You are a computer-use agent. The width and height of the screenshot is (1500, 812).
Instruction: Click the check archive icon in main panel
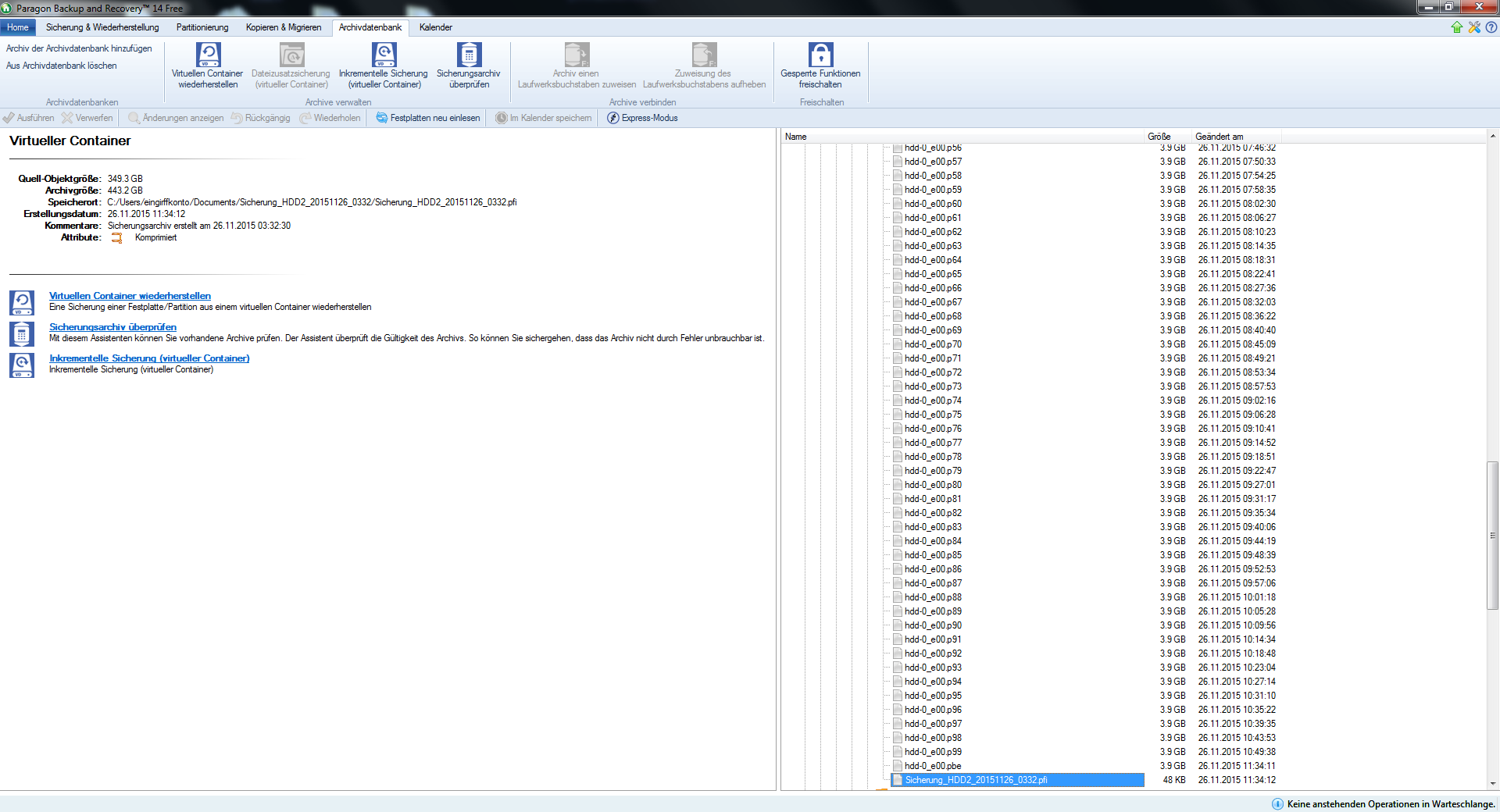(x=22, y=333)
